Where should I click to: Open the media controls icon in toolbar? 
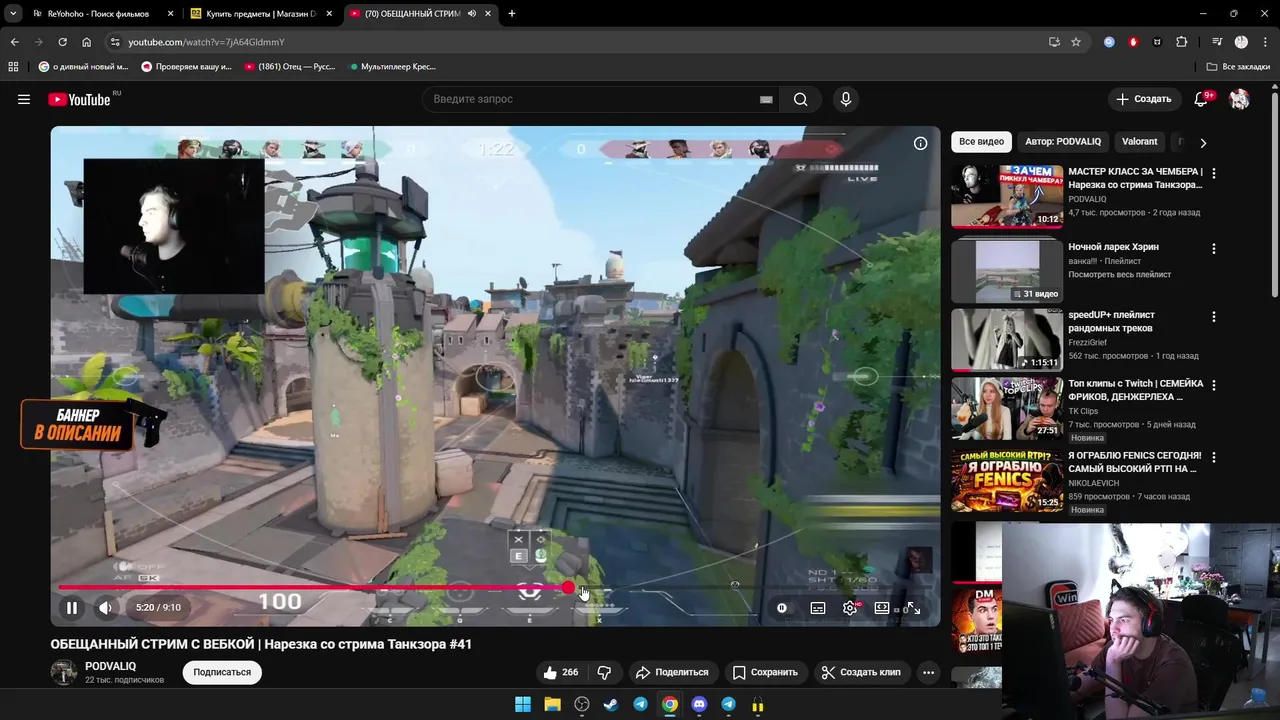(1217, 42)
